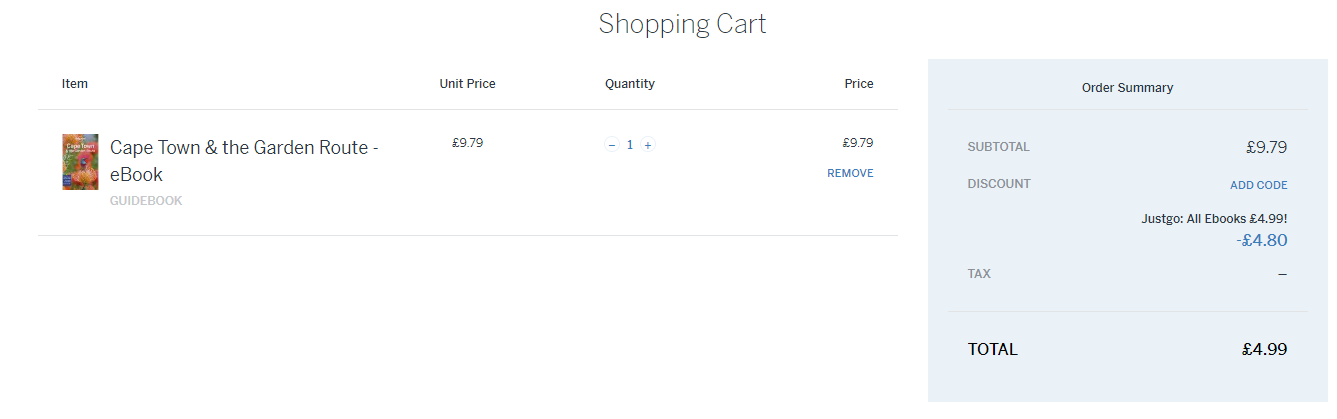This screenshot has width=1337, height=419.
Task: Click the TAX label
Action: [x=979, y=274]
